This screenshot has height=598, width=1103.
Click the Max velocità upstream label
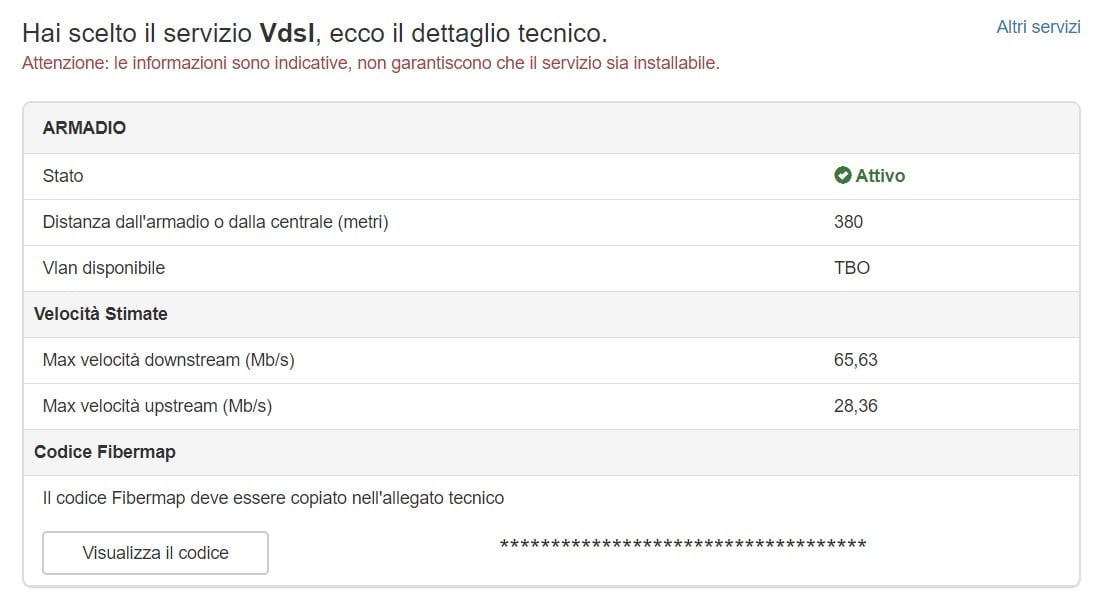(157, 406)
